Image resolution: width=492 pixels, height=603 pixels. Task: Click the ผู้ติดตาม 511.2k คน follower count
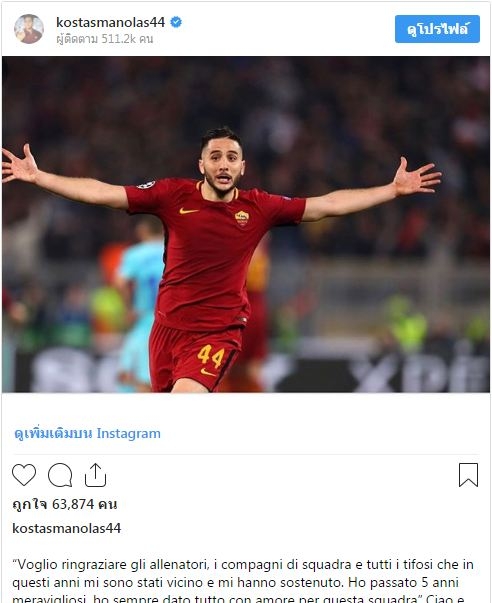coord(105,39)
